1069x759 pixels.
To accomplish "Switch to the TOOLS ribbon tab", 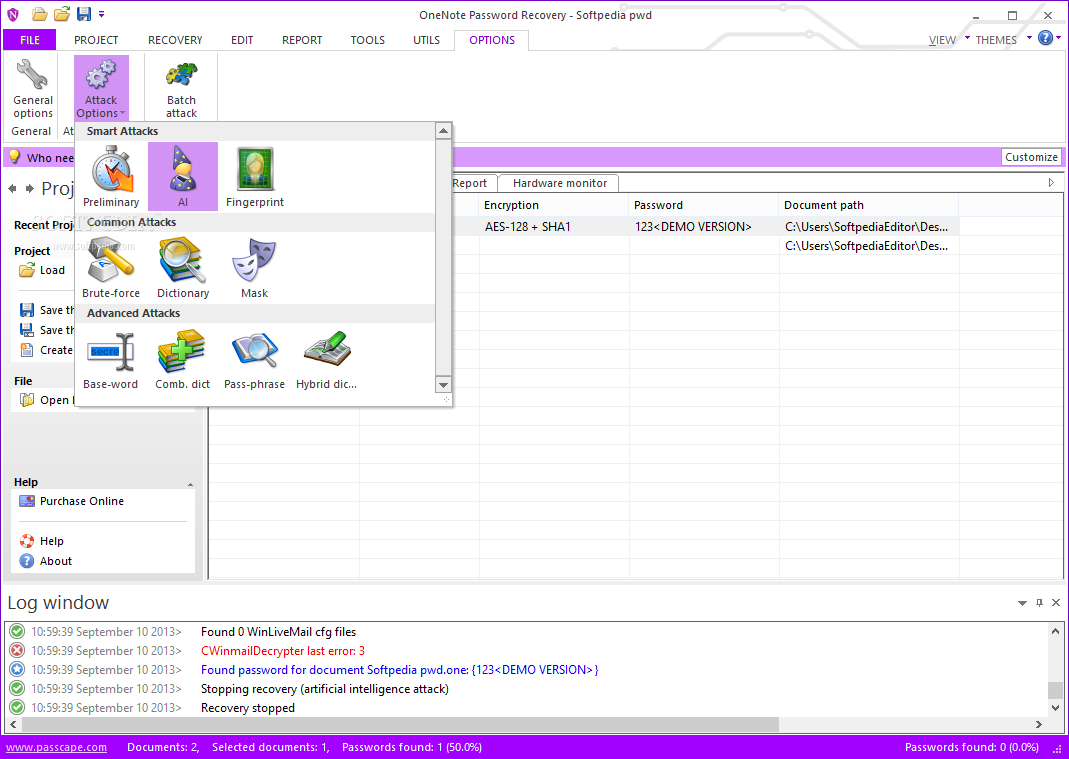I will pos(367,40).
